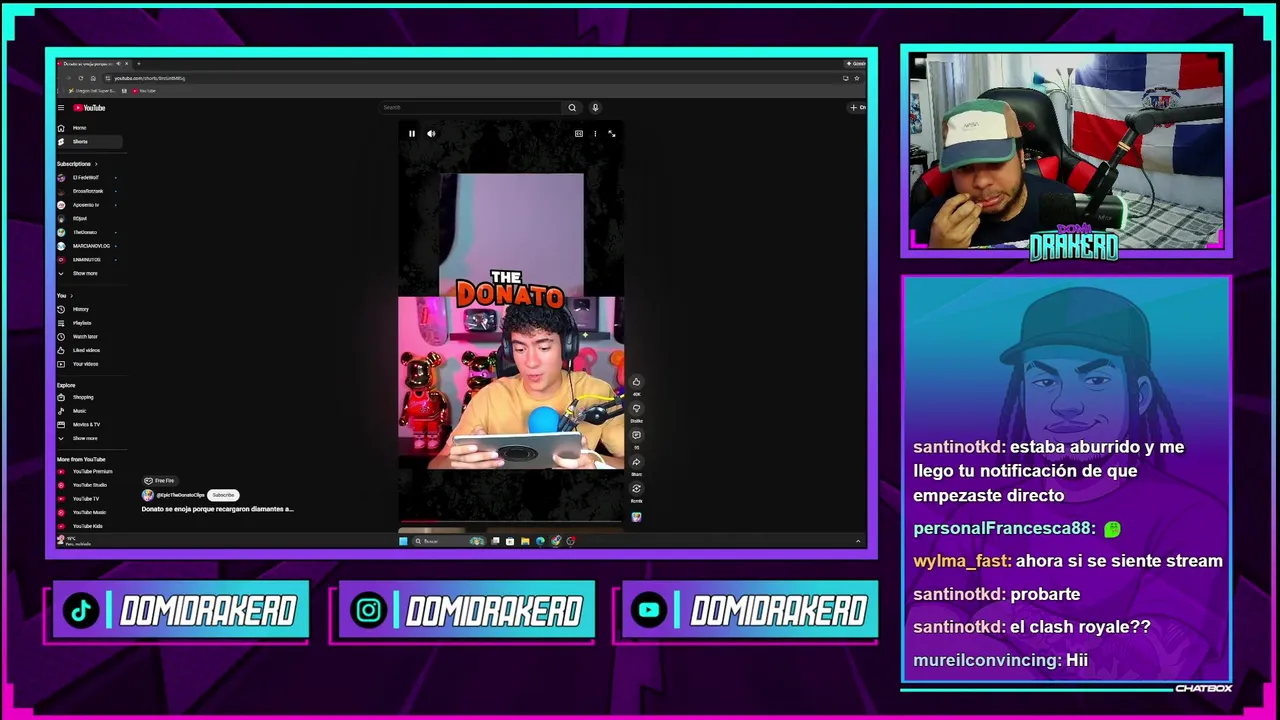This screenshot has height=720, width=1280.
Task: Show hidden system tray icons
Action: (857, 541)
